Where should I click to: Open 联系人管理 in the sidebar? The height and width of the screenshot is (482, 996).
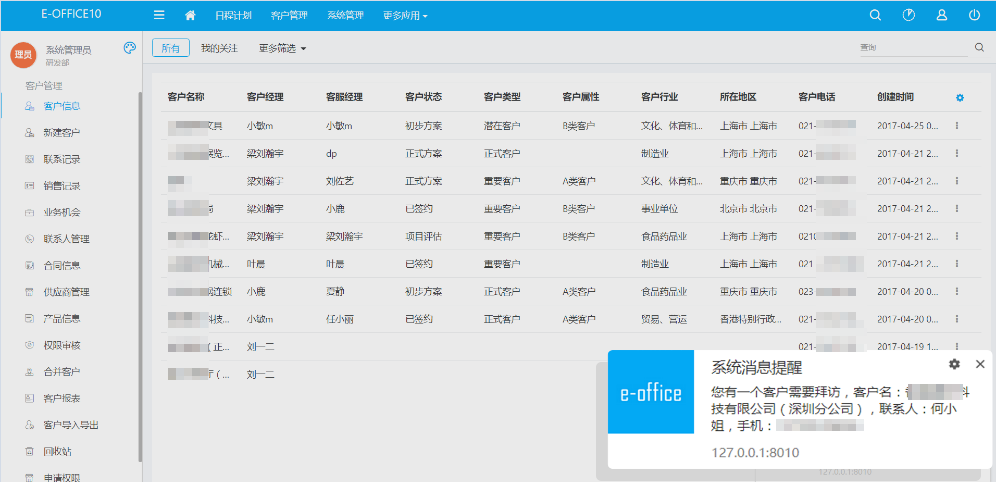pyautogui.click(x=69, y=239)
